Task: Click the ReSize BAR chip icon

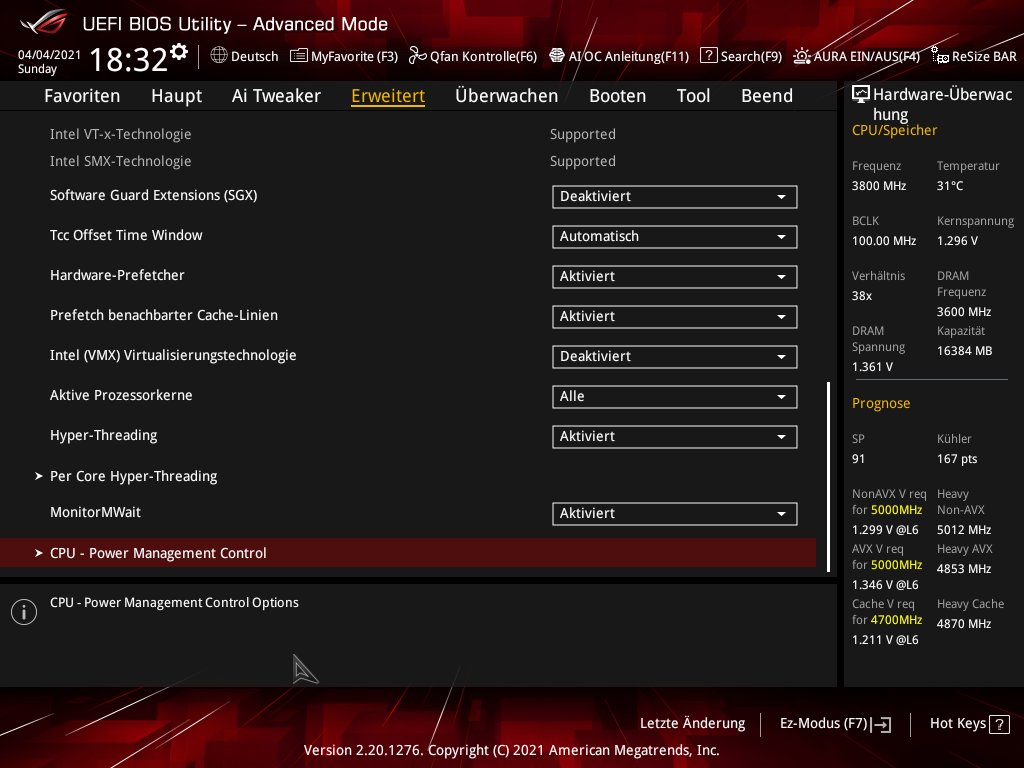Action: (x=940, y=56)
